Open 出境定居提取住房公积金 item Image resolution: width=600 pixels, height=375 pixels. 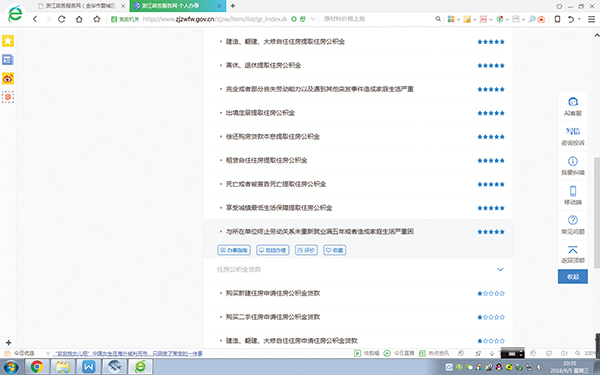[260, 113]
